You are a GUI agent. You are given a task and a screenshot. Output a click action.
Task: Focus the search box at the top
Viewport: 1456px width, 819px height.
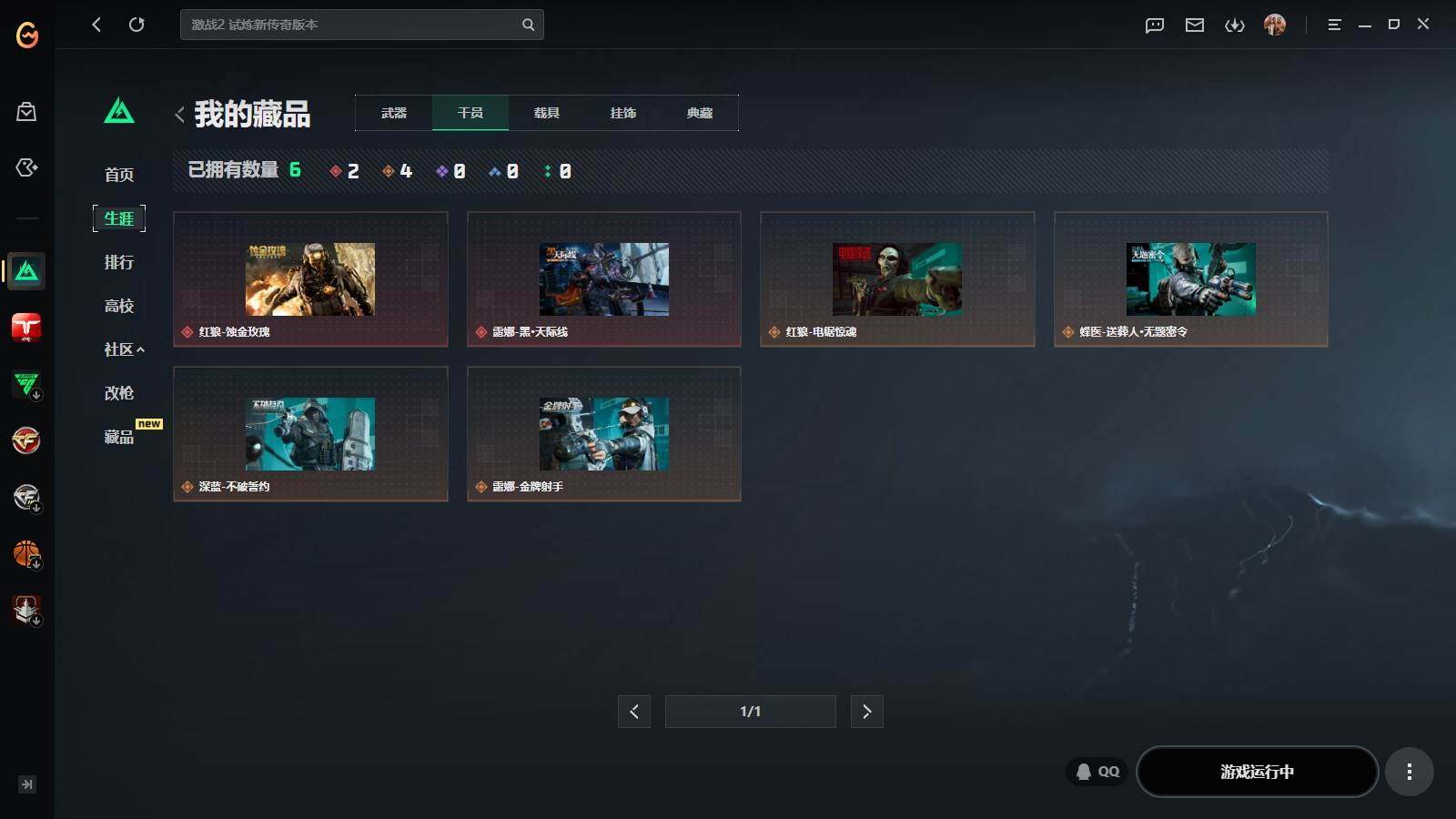(361, 25)
